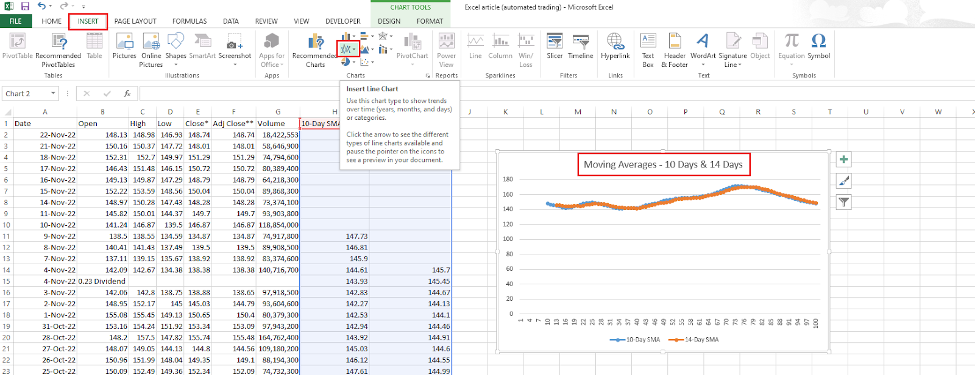Insert a Text Box
Image resolution: width=977 pixels, height=375 pixels.
pos(648,50)
